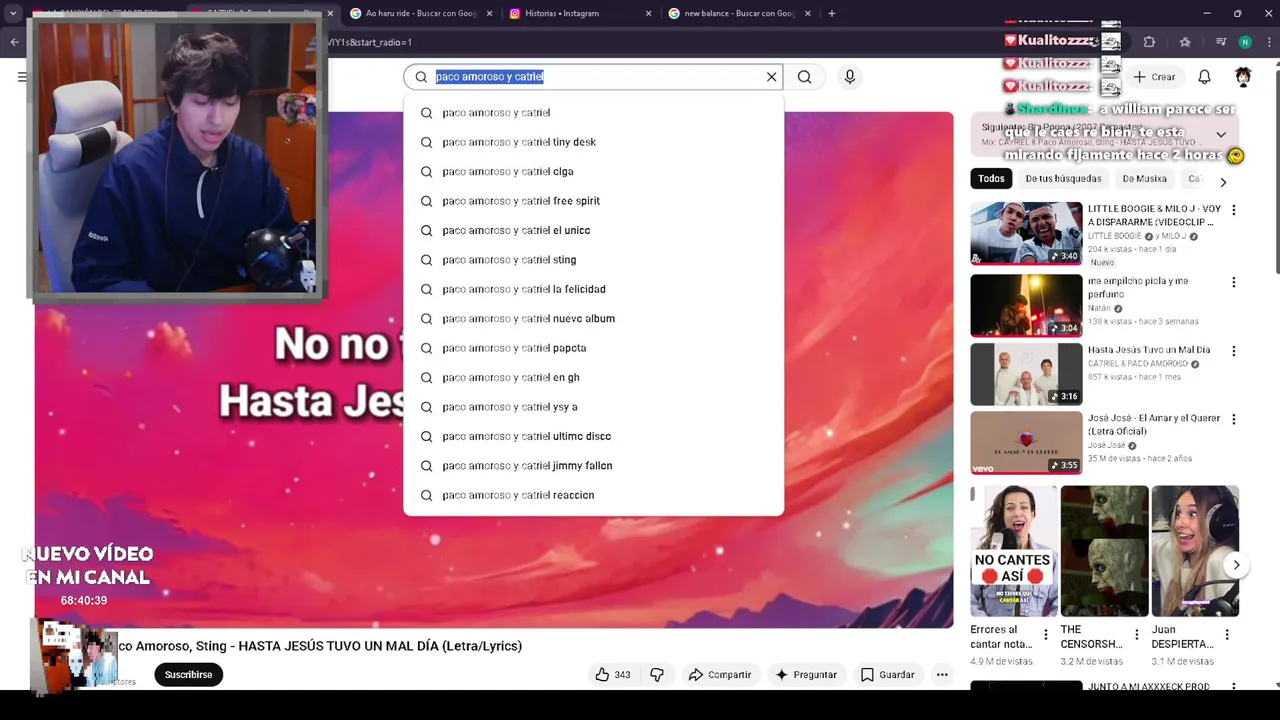This screenshot has width=1280, height=720.
Task: Click the Crear button
Action: pos(1154,77)
